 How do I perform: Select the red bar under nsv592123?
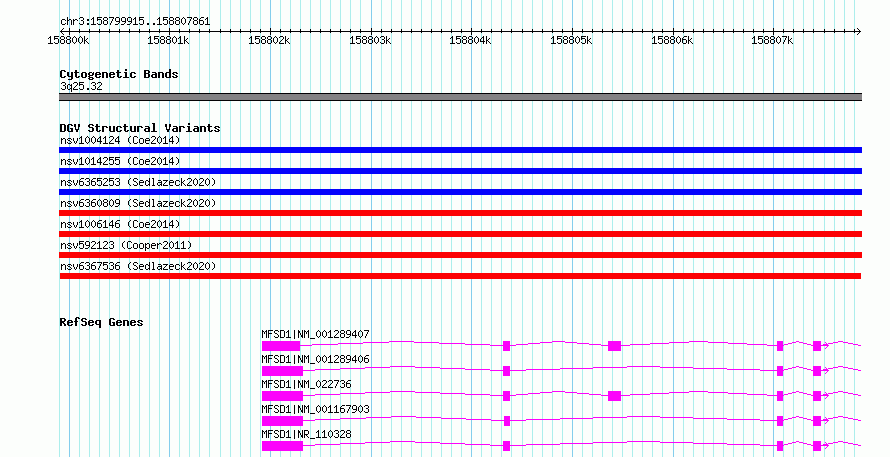point(460,255)
